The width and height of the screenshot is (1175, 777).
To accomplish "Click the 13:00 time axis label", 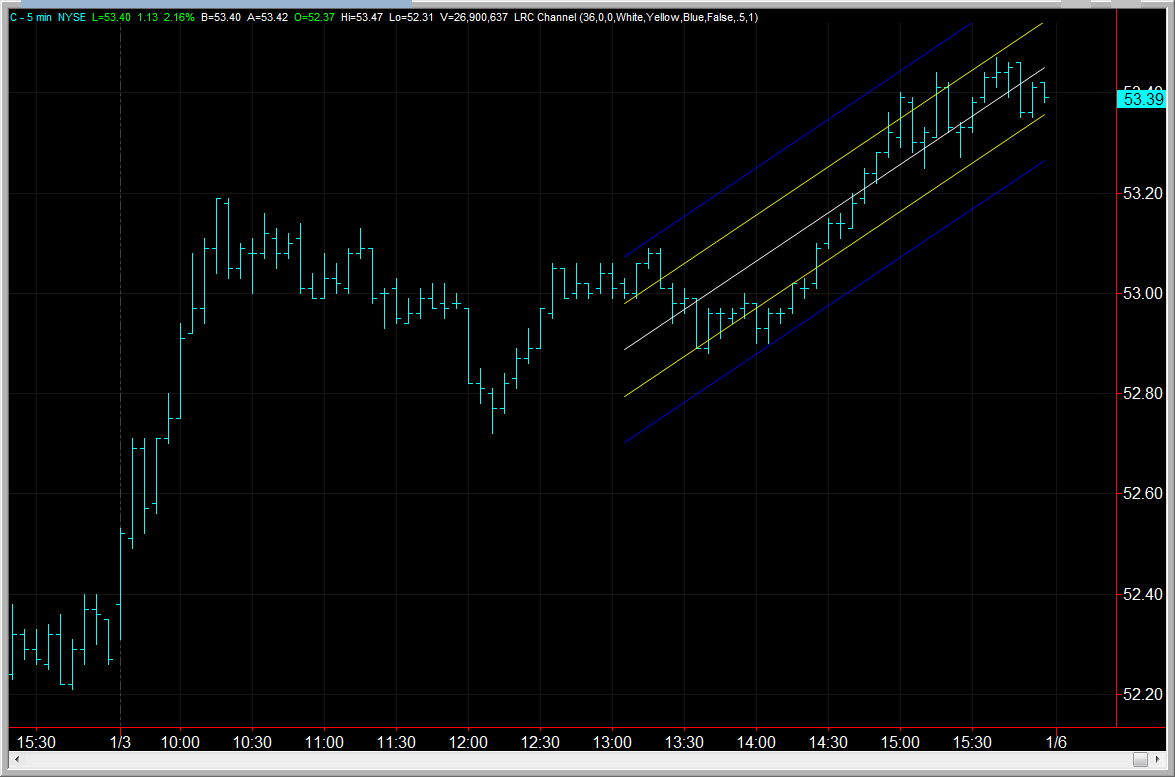I will [x=613, y=743].
